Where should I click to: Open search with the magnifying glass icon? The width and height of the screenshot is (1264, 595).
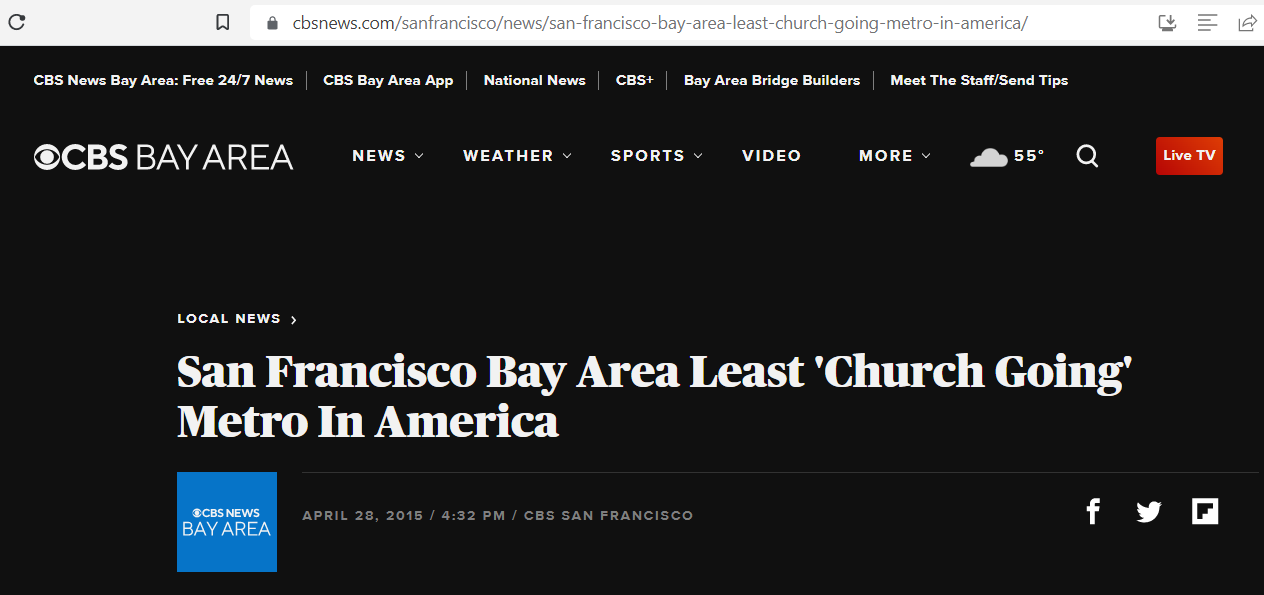click(1087, 156)
